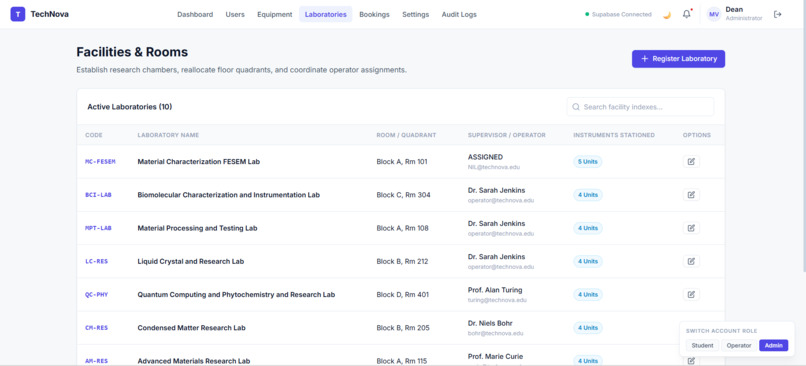Click the Room / Quadrant column header

[x=406, y=135]
